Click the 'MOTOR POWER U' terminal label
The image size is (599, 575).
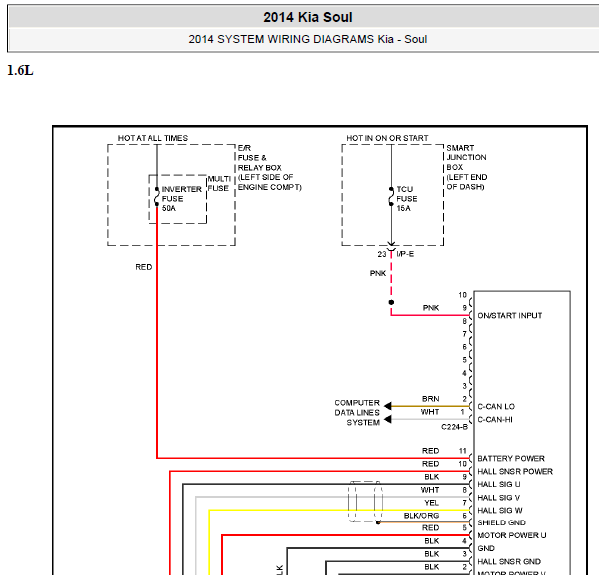point(512,535)
